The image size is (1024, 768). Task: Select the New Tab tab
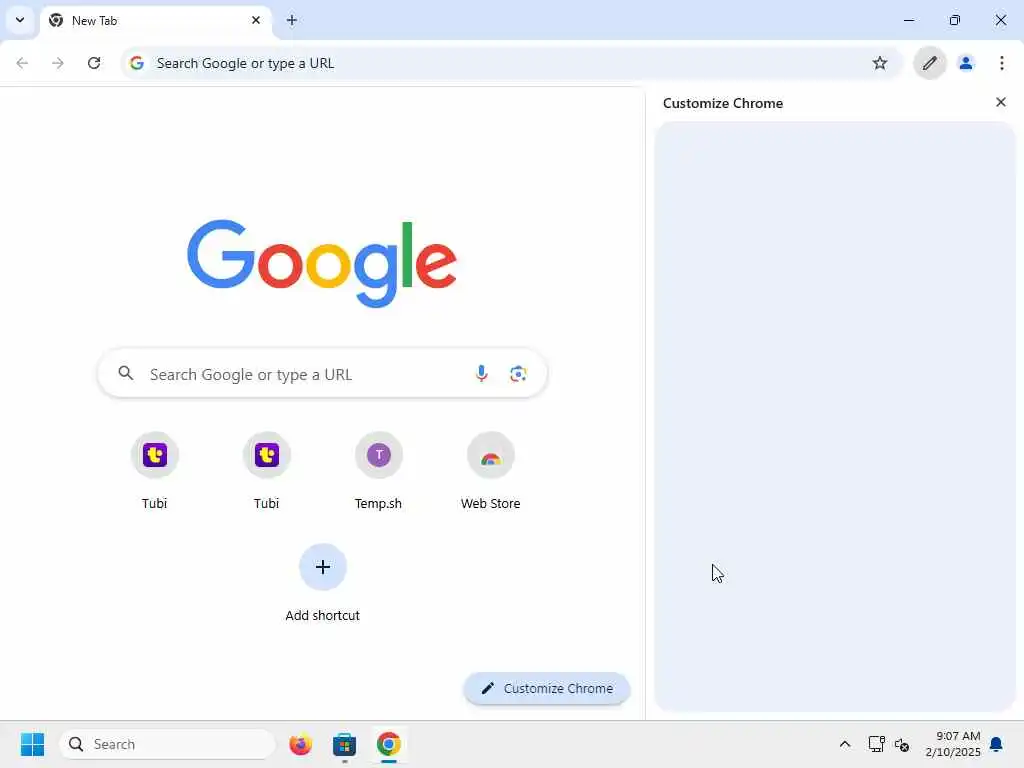point(155,21)
